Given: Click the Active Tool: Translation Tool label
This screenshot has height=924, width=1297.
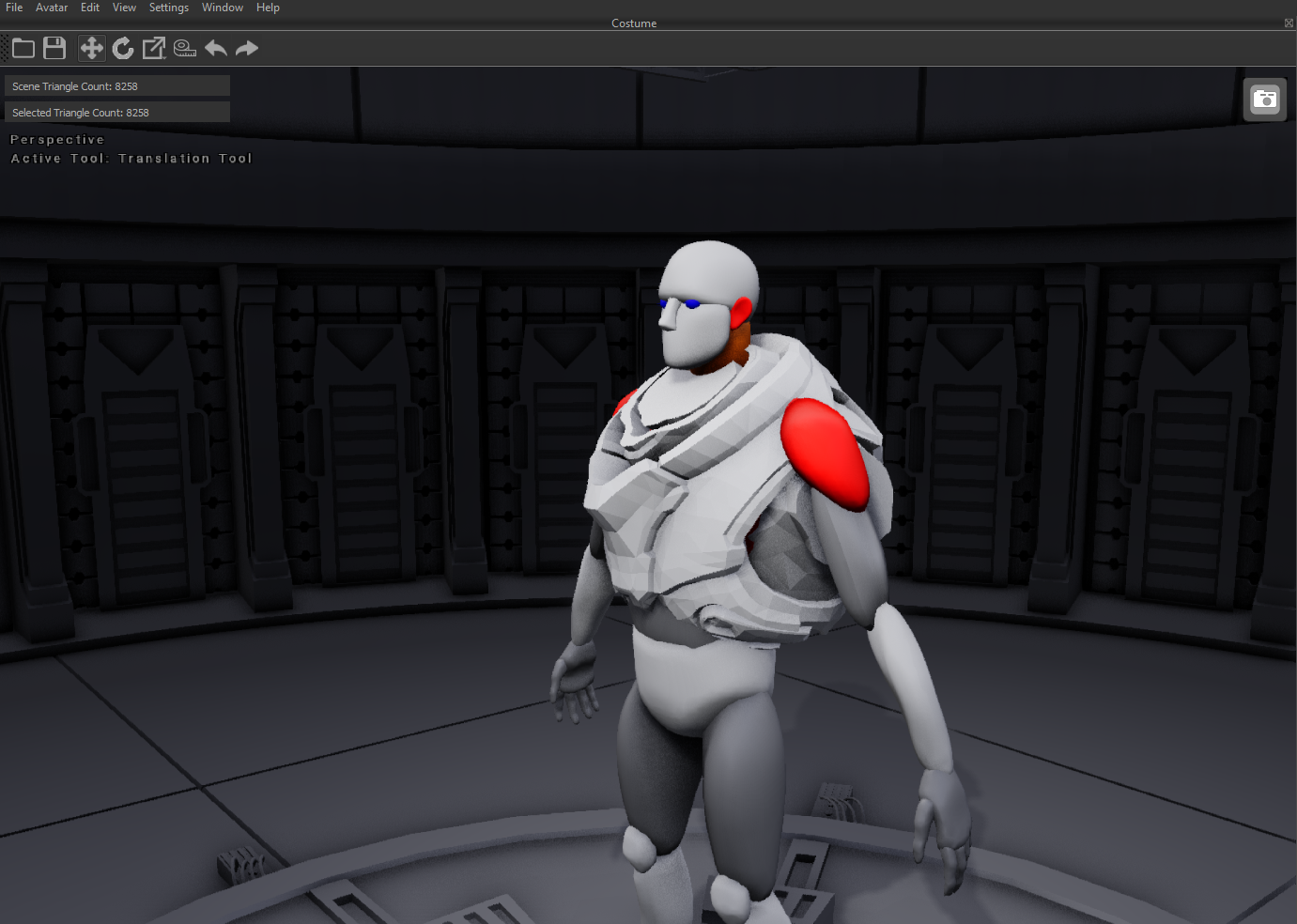Looking at the screenshot, I should coord(131,159).
